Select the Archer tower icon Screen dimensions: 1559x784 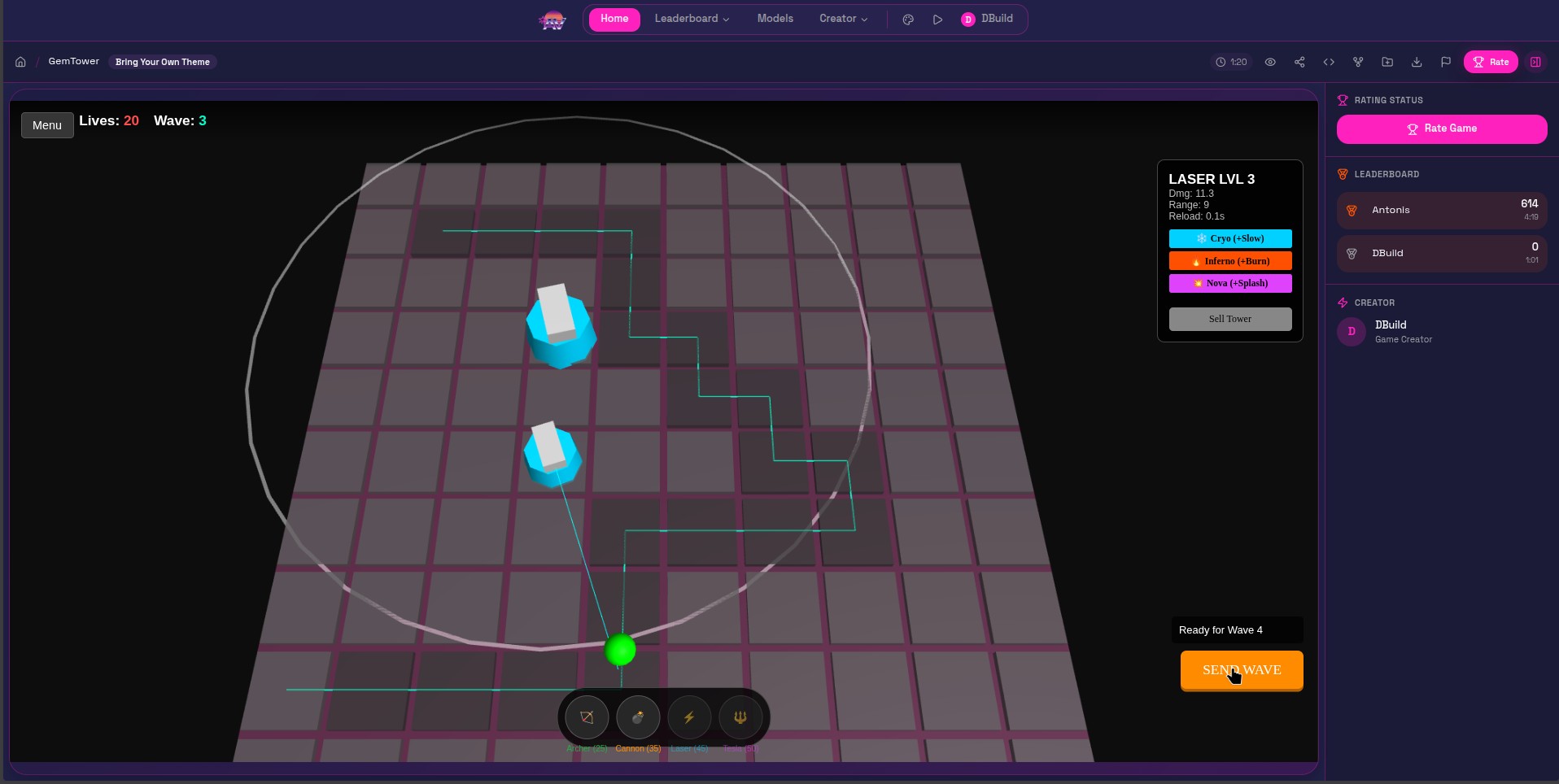587,717
